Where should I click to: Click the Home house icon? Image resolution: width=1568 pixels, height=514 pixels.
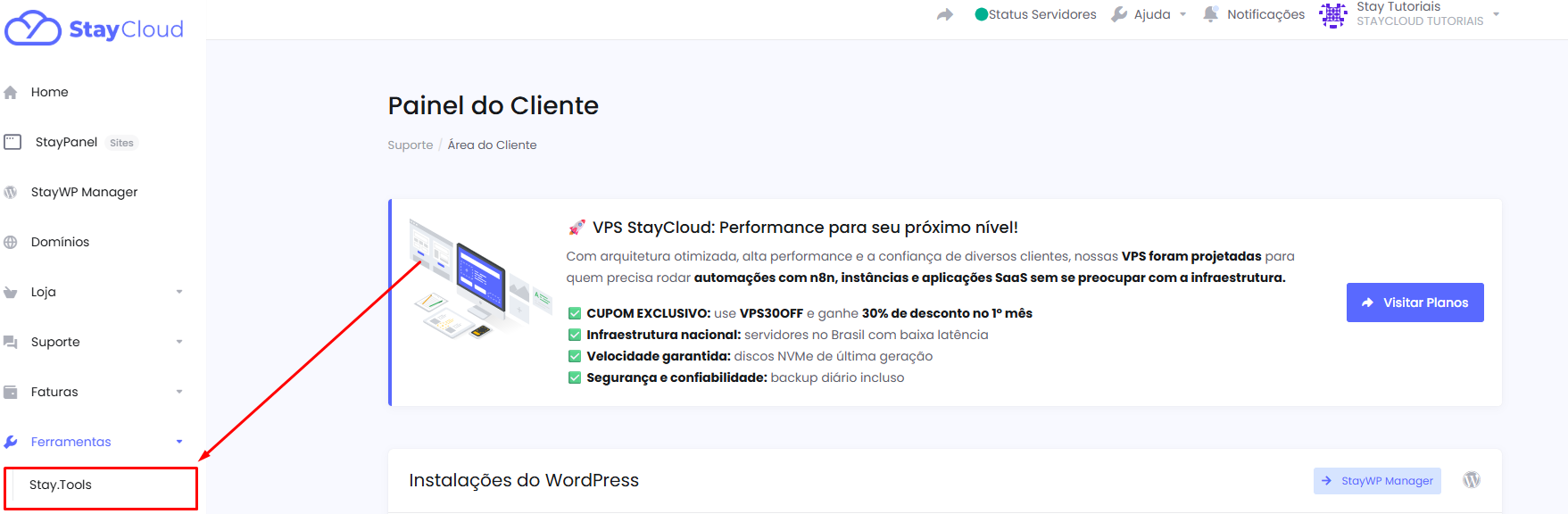coord(11,93)
